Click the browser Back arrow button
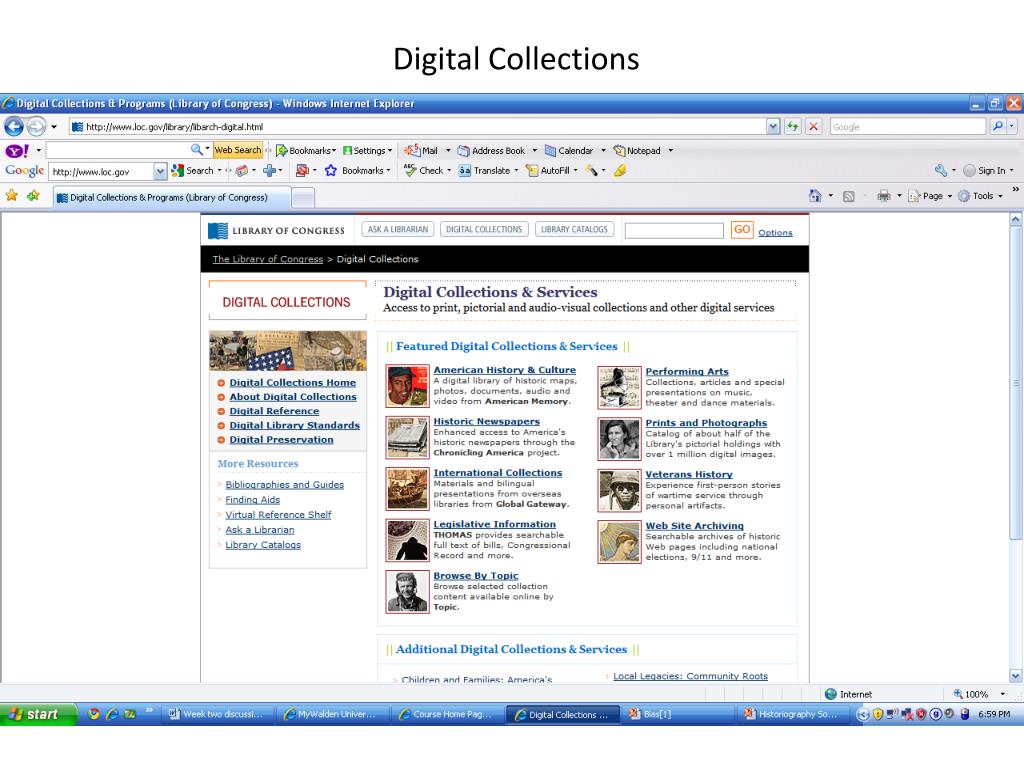This screenshot has width=1024, height=768. click(x=14, y=126)
